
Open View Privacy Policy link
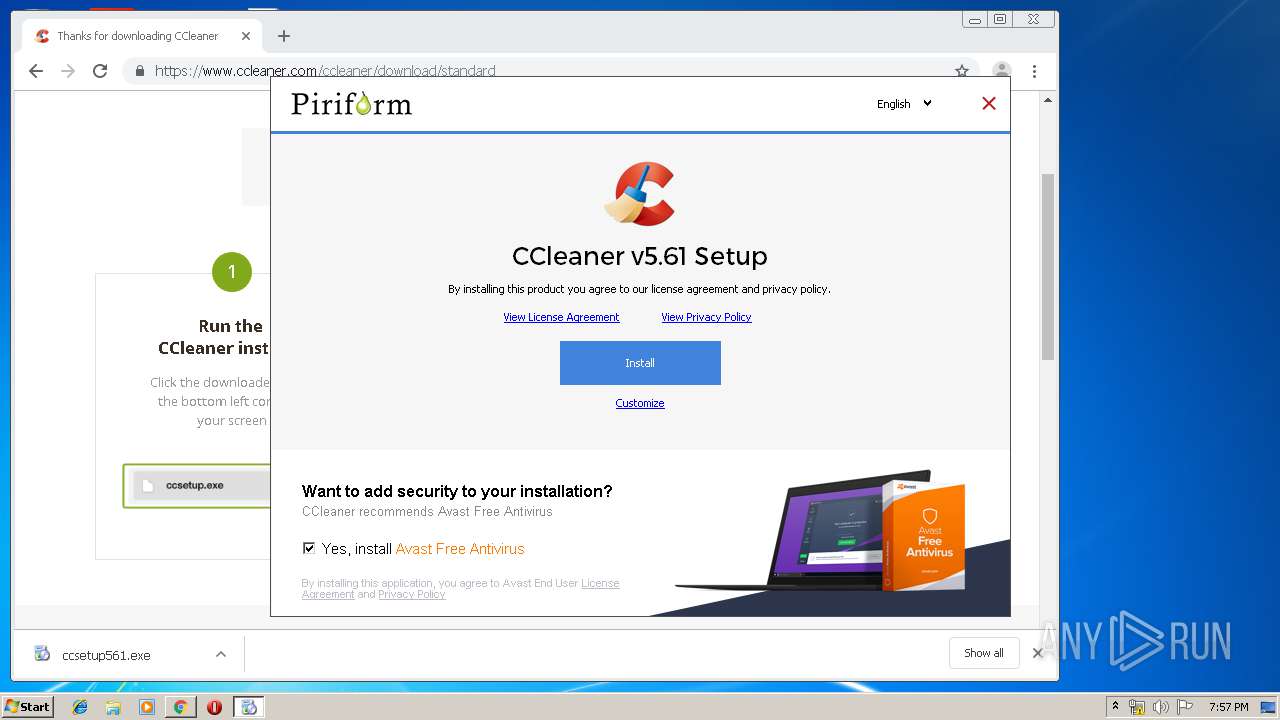coord(706,317)
